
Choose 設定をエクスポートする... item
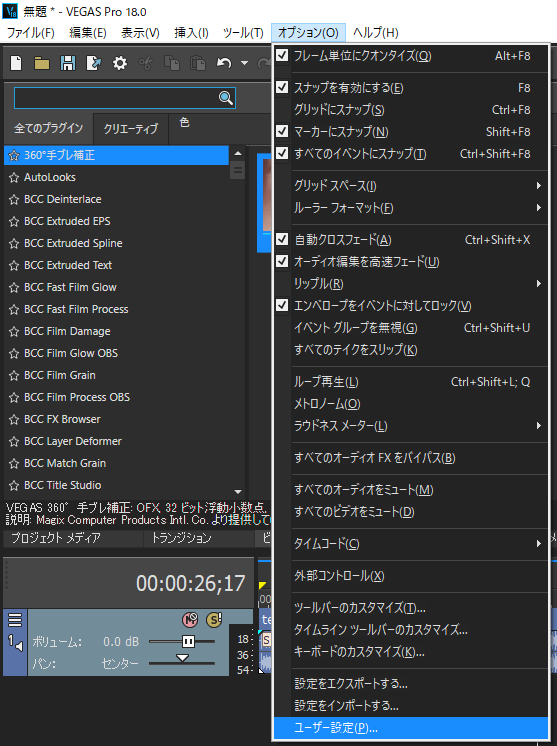[411, 684]
